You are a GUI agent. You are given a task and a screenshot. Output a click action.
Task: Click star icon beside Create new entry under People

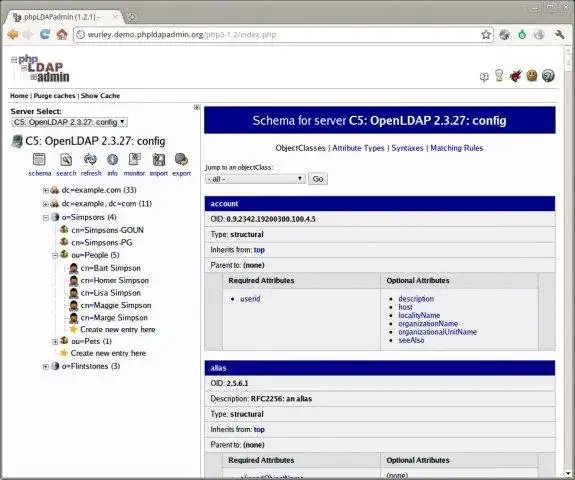73,329
